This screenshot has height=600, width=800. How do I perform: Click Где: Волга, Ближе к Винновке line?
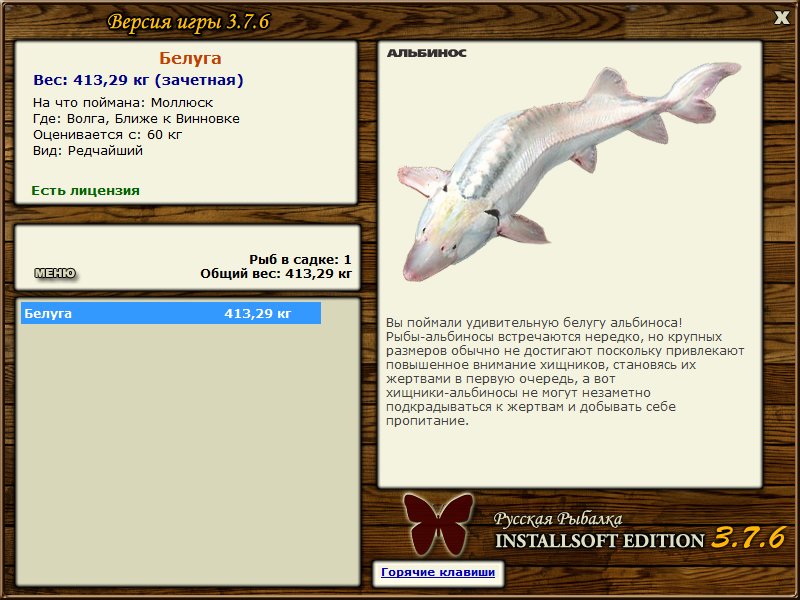tap(136, 119)
